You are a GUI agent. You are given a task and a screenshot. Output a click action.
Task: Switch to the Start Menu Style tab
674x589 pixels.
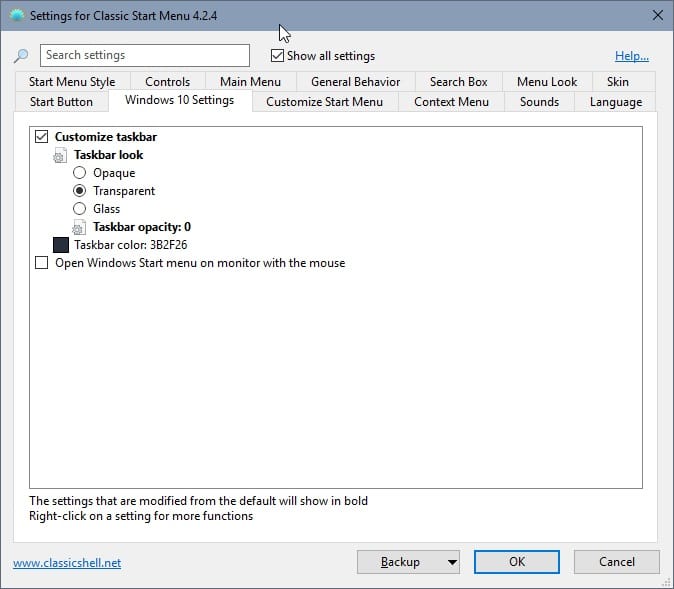(72, 82)
